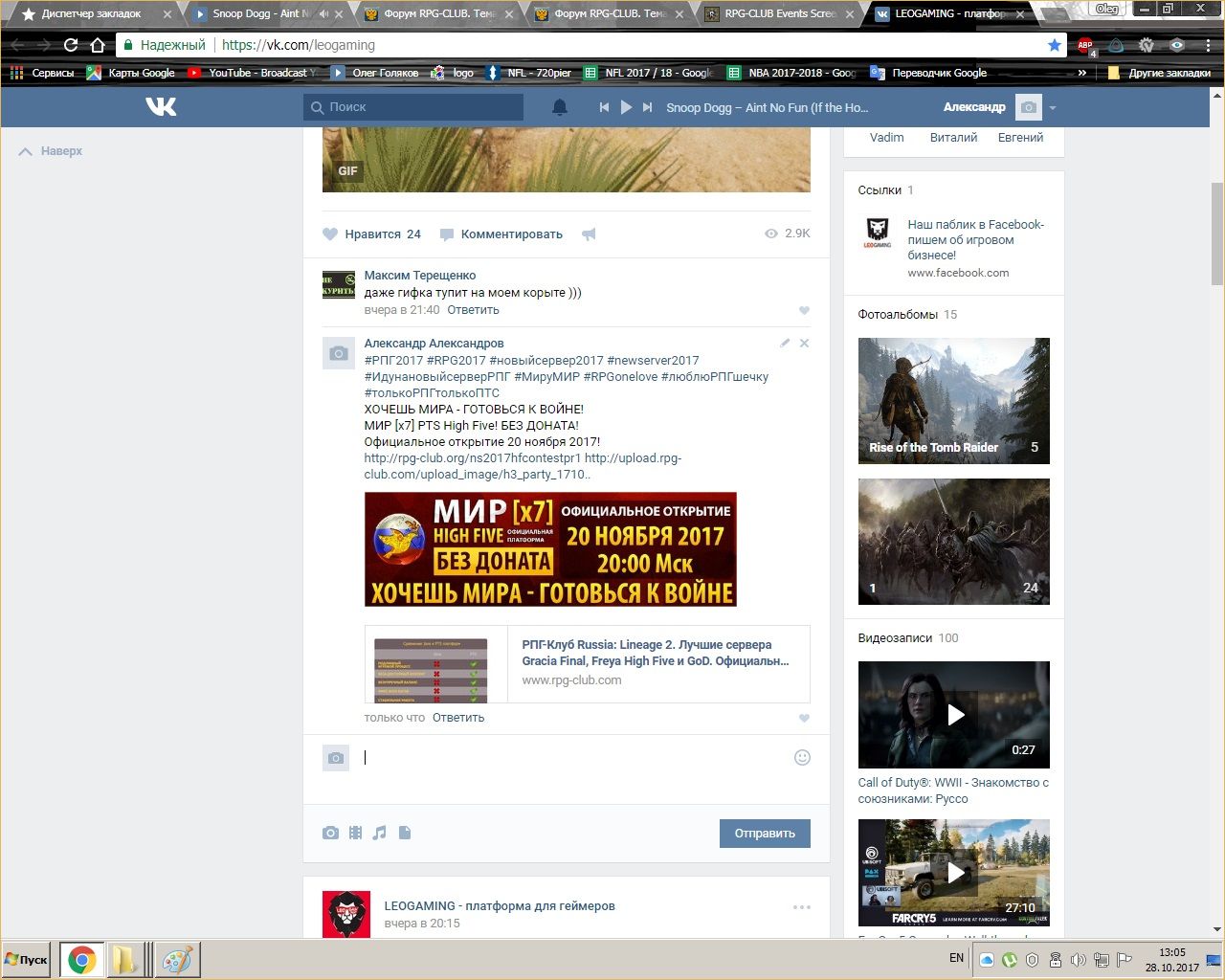Open Другие закладки folder
Viewport: 1225px width, 980px height.
(1159, 73)
